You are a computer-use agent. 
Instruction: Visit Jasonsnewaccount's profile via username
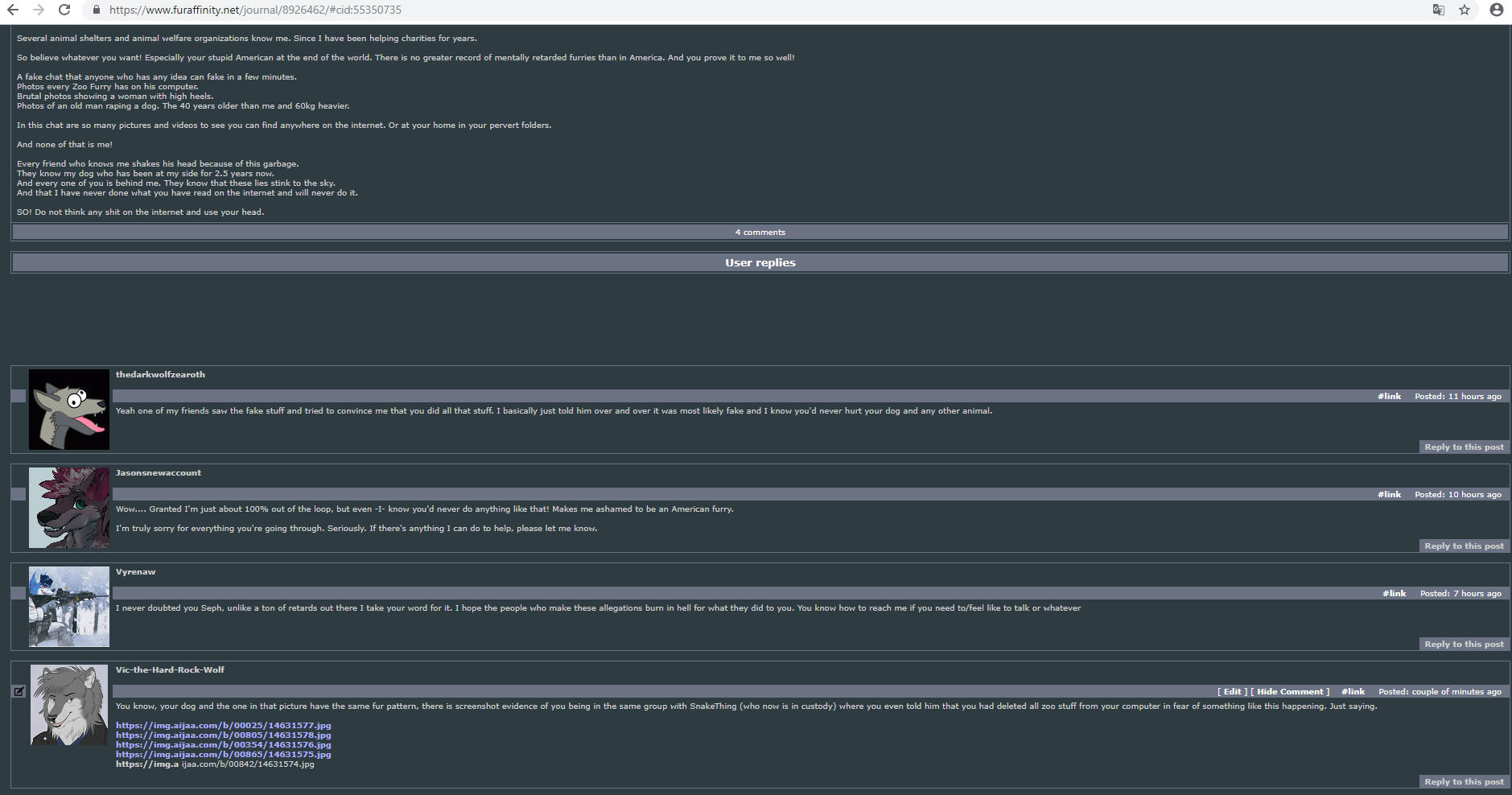tap(159, 472)
